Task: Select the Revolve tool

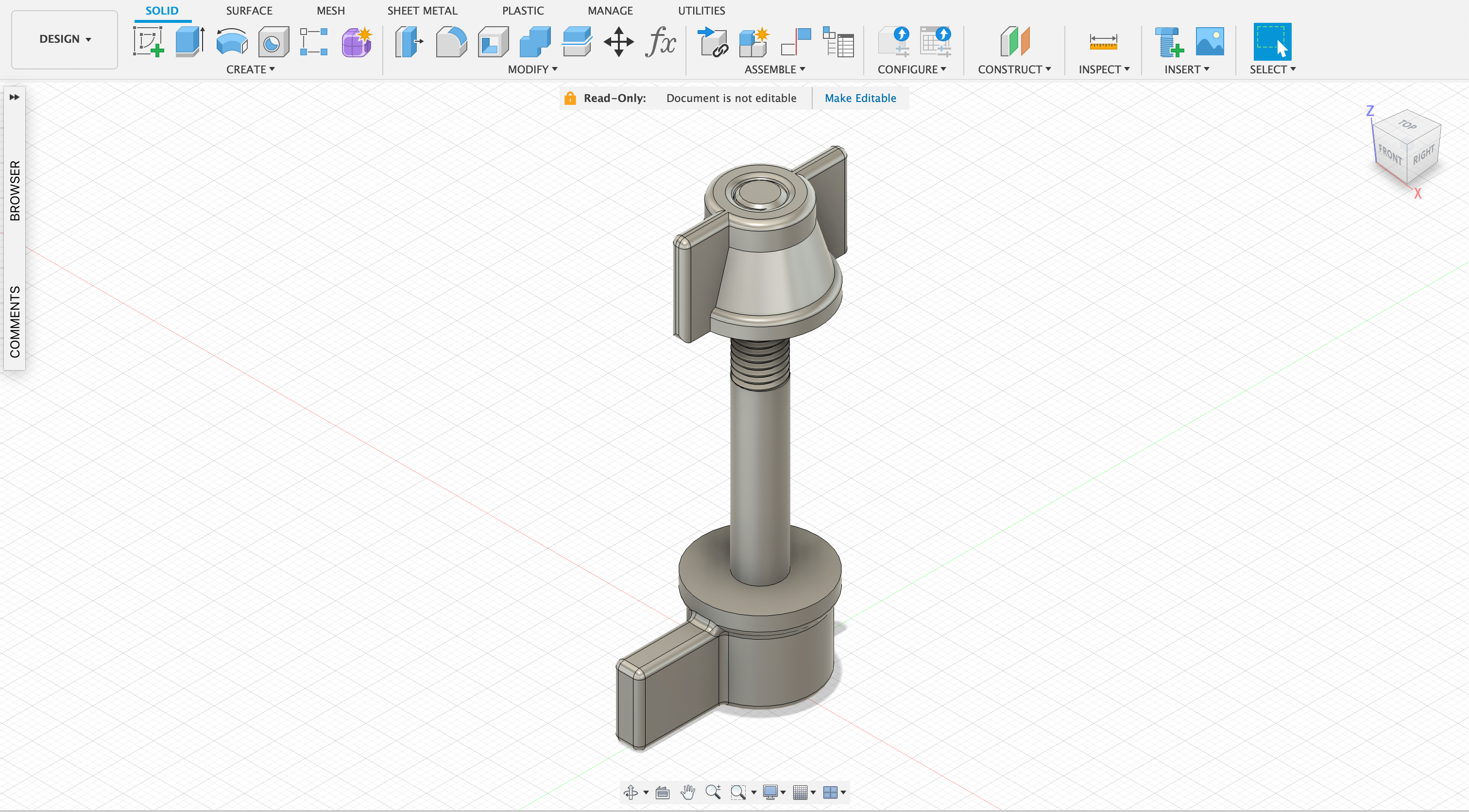Action: (232, 42)
